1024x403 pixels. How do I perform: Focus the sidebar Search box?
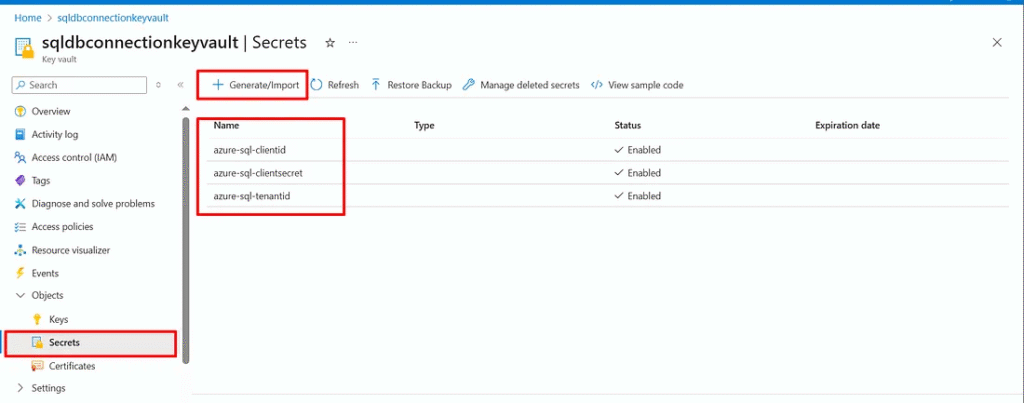pyautogui.click(x=79, y=85)
